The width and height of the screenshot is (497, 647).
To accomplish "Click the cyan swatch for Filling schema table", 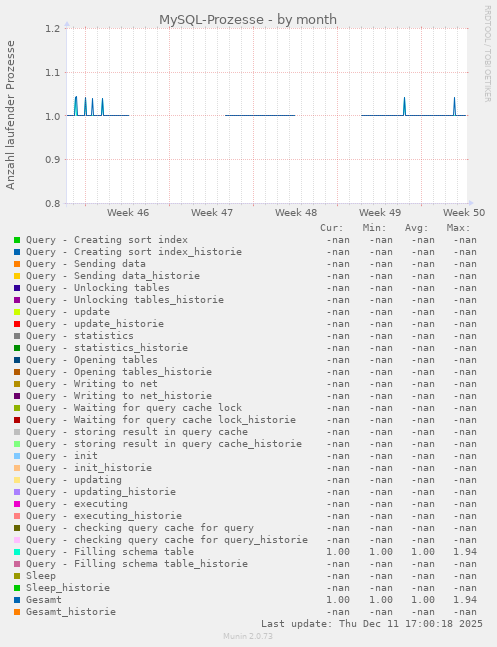I will [x=17, y=552].
